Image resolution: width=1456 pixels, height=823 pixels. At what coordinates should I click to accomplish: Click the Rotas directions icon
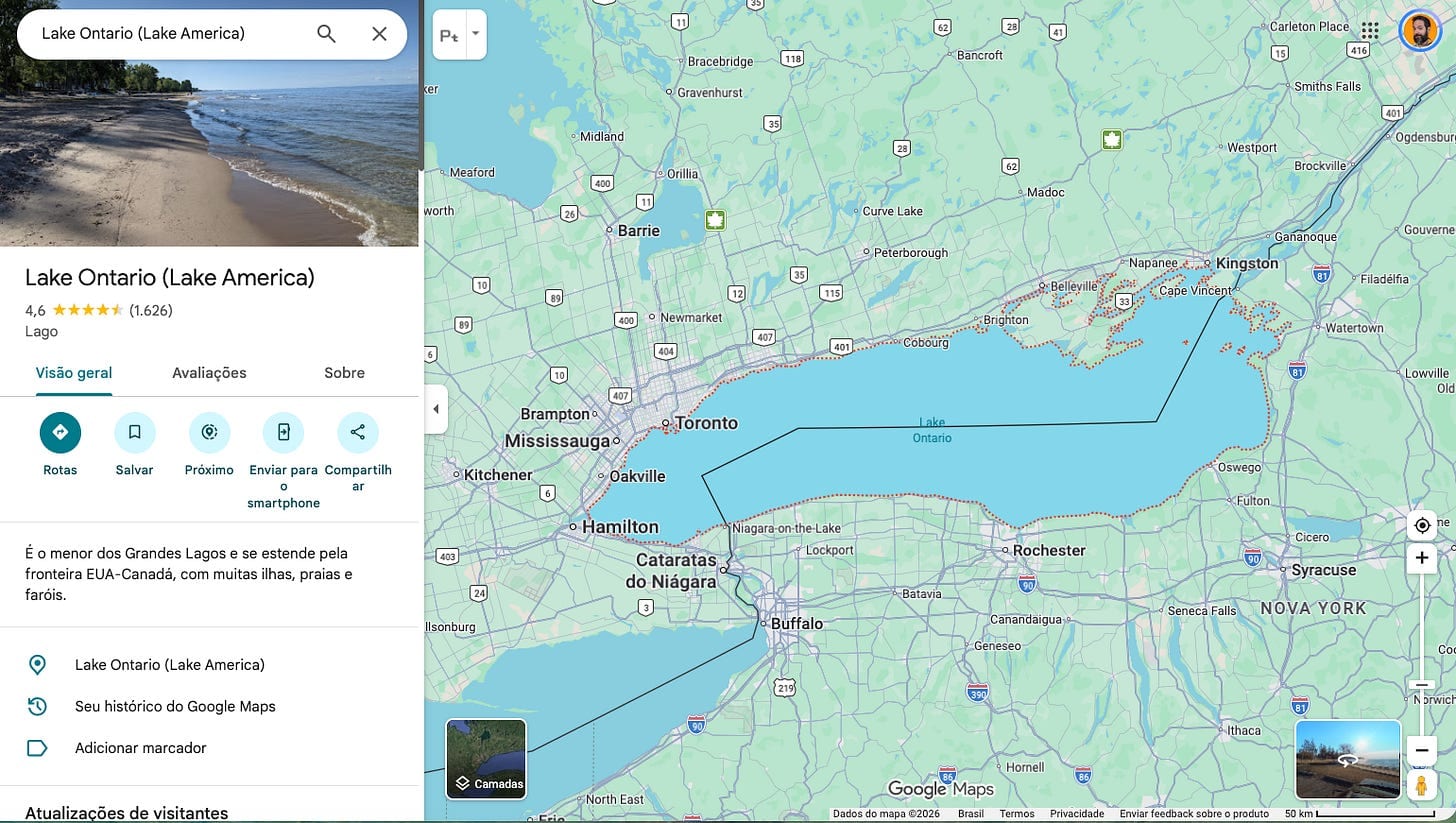tap(60, 432)
